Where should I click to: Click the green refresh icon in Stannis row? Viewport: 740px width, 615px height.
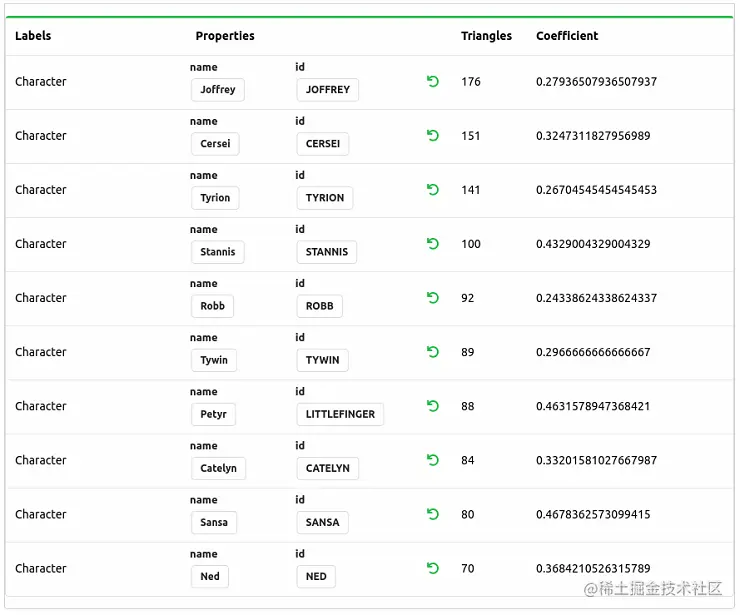coord(432,244)
